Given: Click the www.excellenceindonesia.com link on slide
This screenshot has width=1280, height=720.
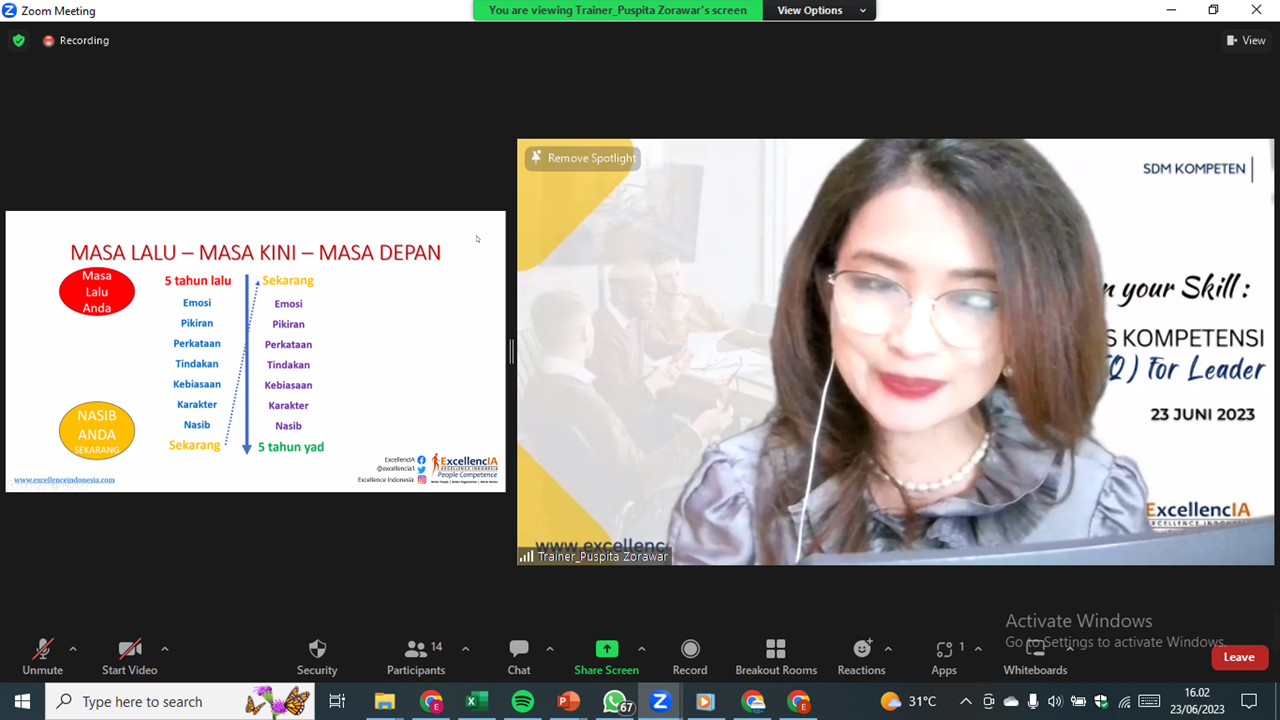Looking at the screenshot, I should [64, 480].
